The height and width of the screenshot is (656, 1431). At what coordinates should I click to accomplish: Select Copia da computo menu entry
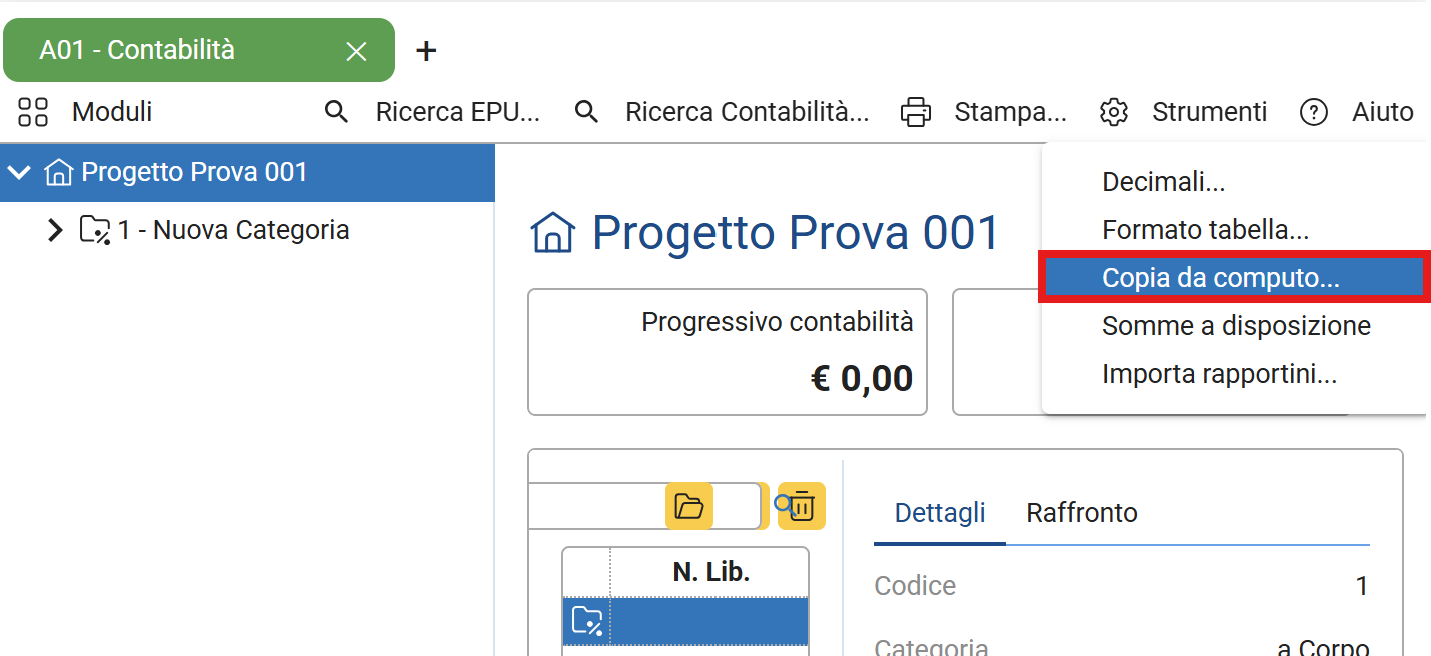click(1220, 278)
